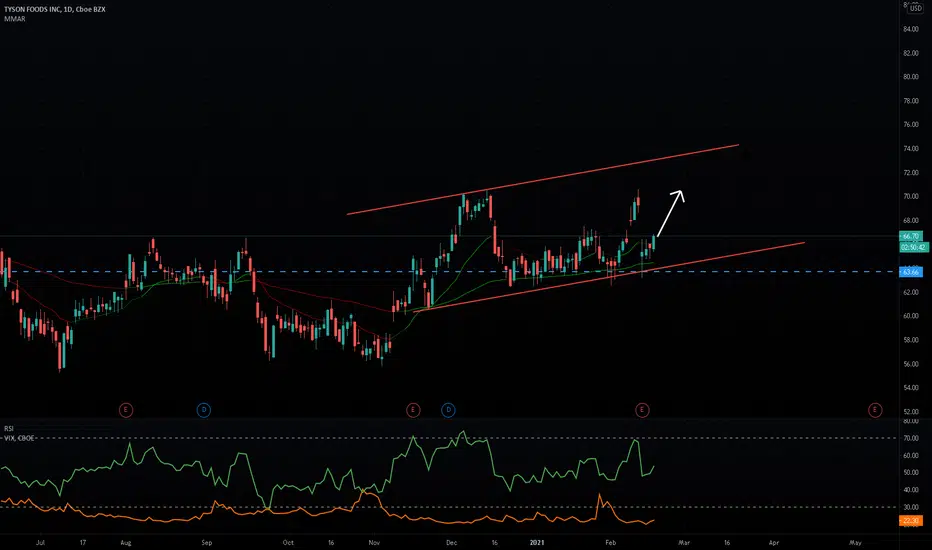Open the August earnings (E) marker
Viewport: 932px width, 550px height.
point(125,410)
